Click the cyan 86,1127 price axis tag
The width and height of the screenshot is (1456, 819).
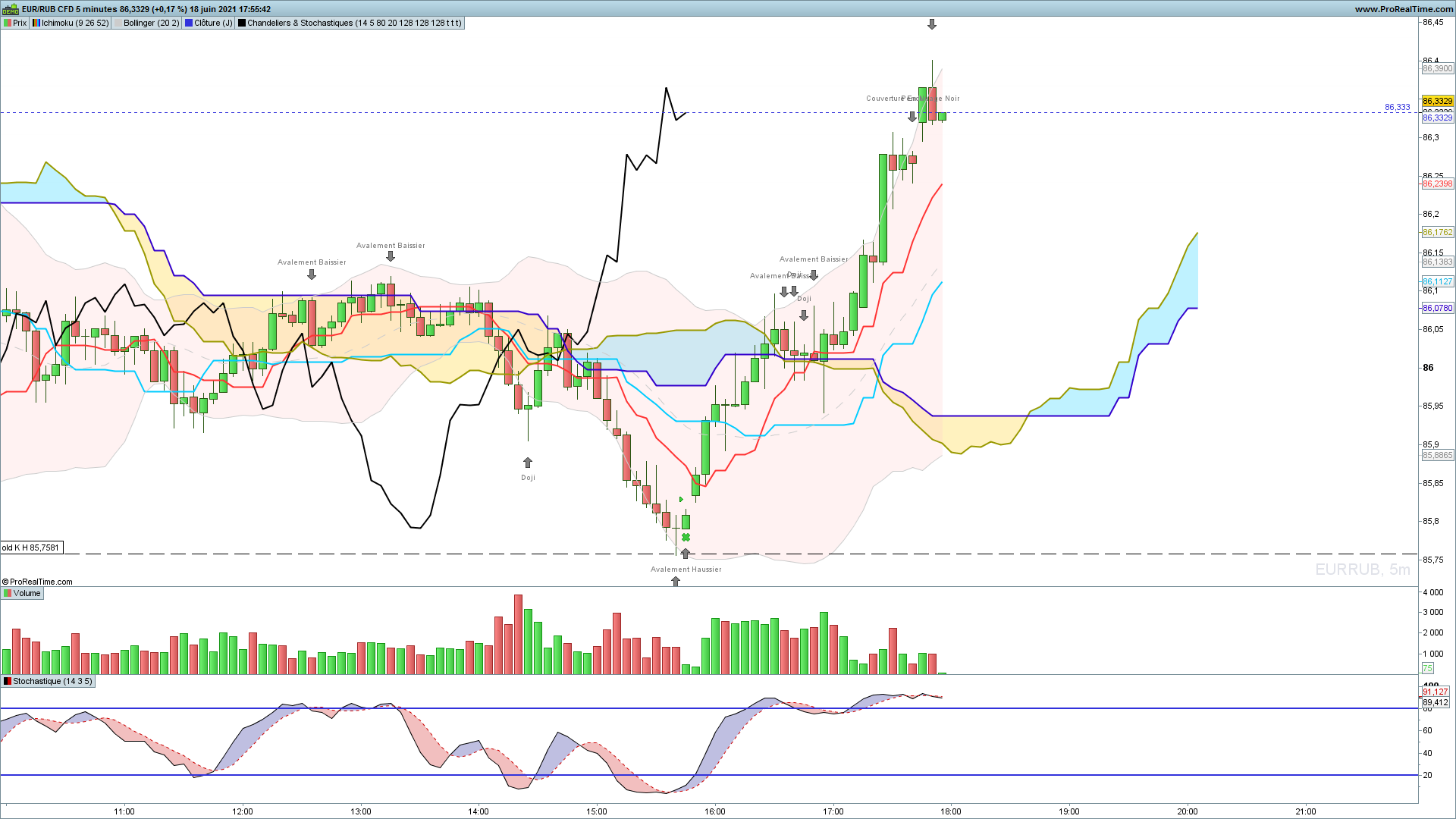[1438, 281]
